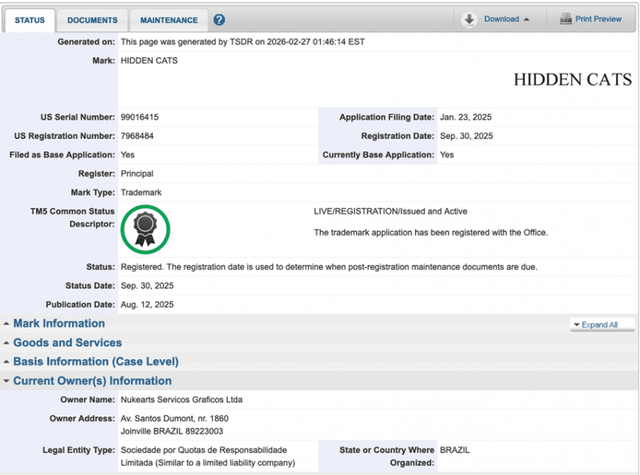Screen dimensions: 640x475
Task: Click the small arrow icon beside Expand All
Action: [576, 325]
